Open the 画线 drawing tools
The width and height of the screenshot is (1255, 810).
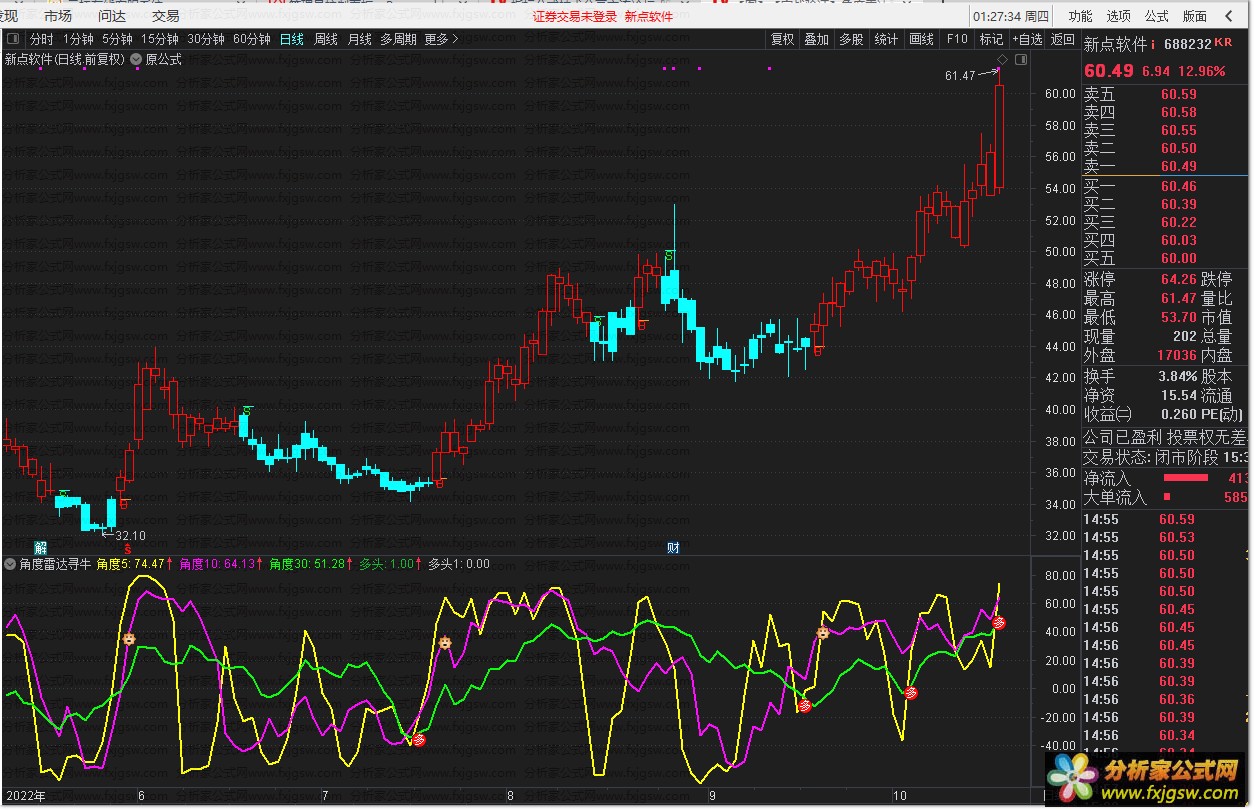pyautogui.click(x=922, y=39)
